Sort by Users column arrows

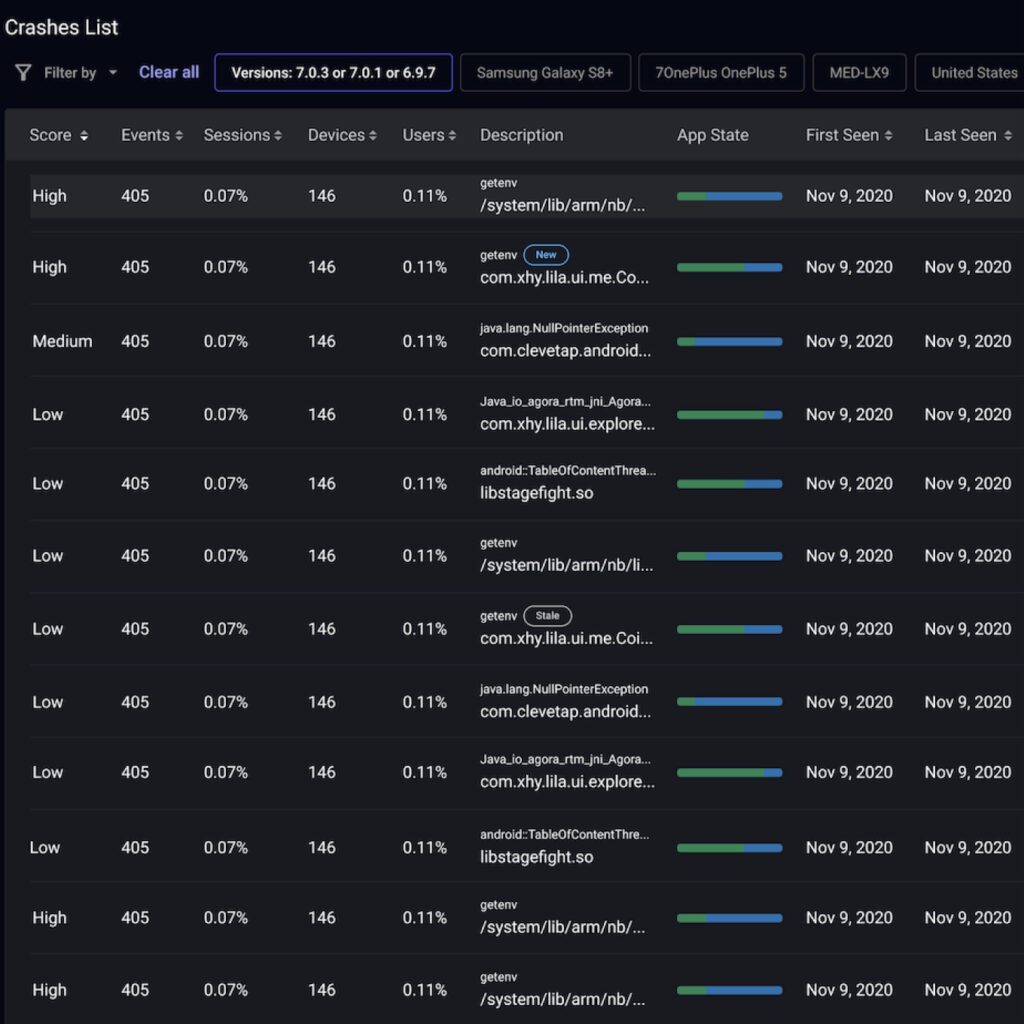pyautogui.click(x=452, y=136)
